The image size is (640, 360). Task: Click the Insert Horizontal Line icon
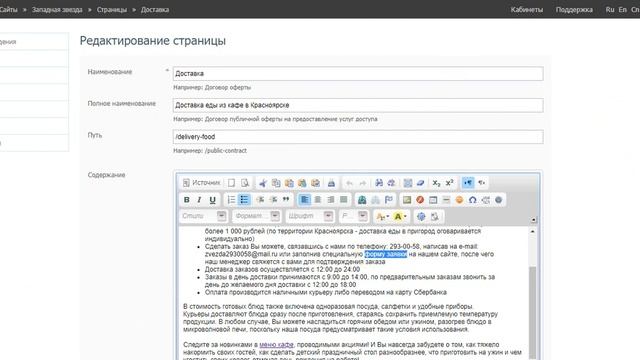pos(446,200)
